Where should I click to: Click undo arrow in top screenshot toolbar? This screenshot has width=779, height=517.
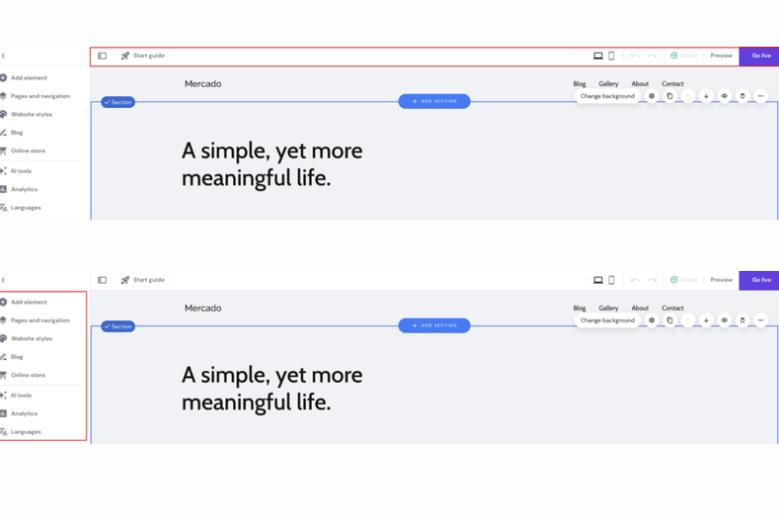pos(635,56)
